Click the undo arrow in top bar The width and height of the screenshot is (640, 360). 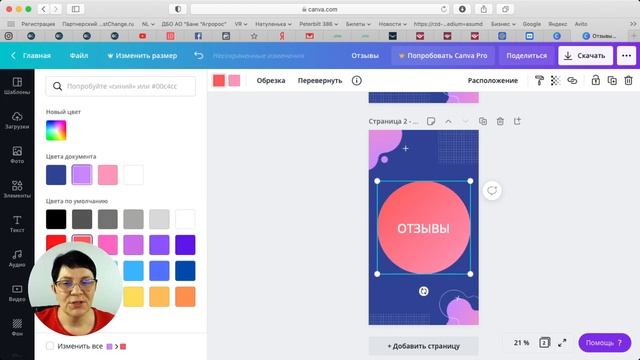tap(198, 56)
